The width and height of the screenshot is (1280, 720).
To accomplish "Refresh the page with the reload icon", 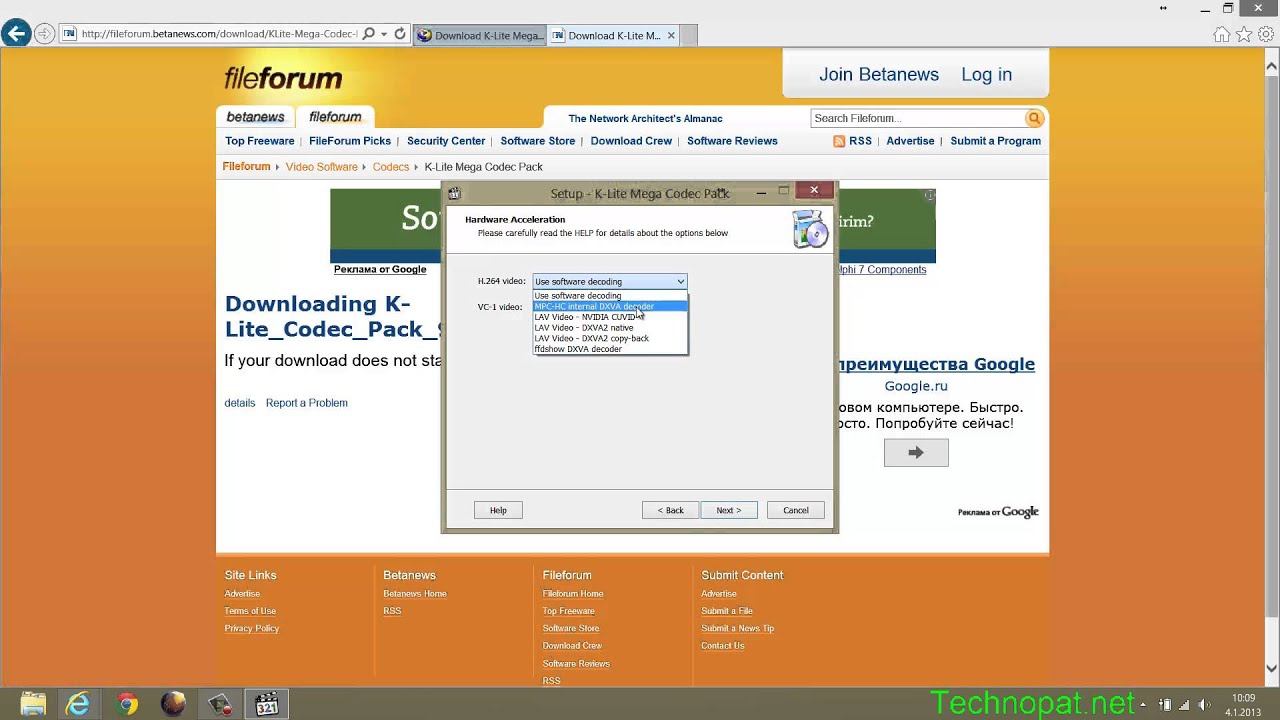I will click(400, 34).
